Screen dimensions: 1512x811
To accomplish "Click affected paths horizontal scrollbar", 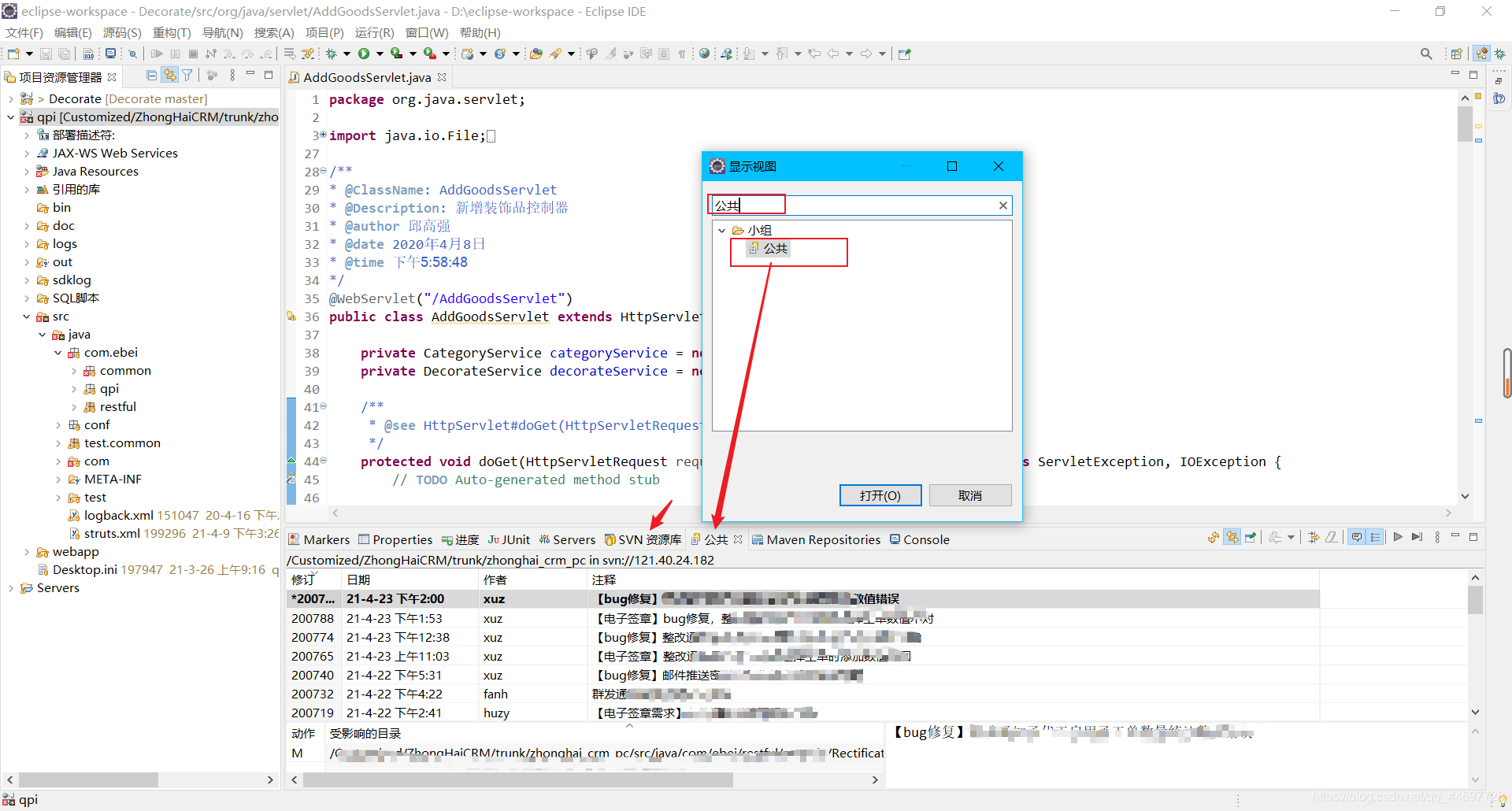I will tap(517, 780).
